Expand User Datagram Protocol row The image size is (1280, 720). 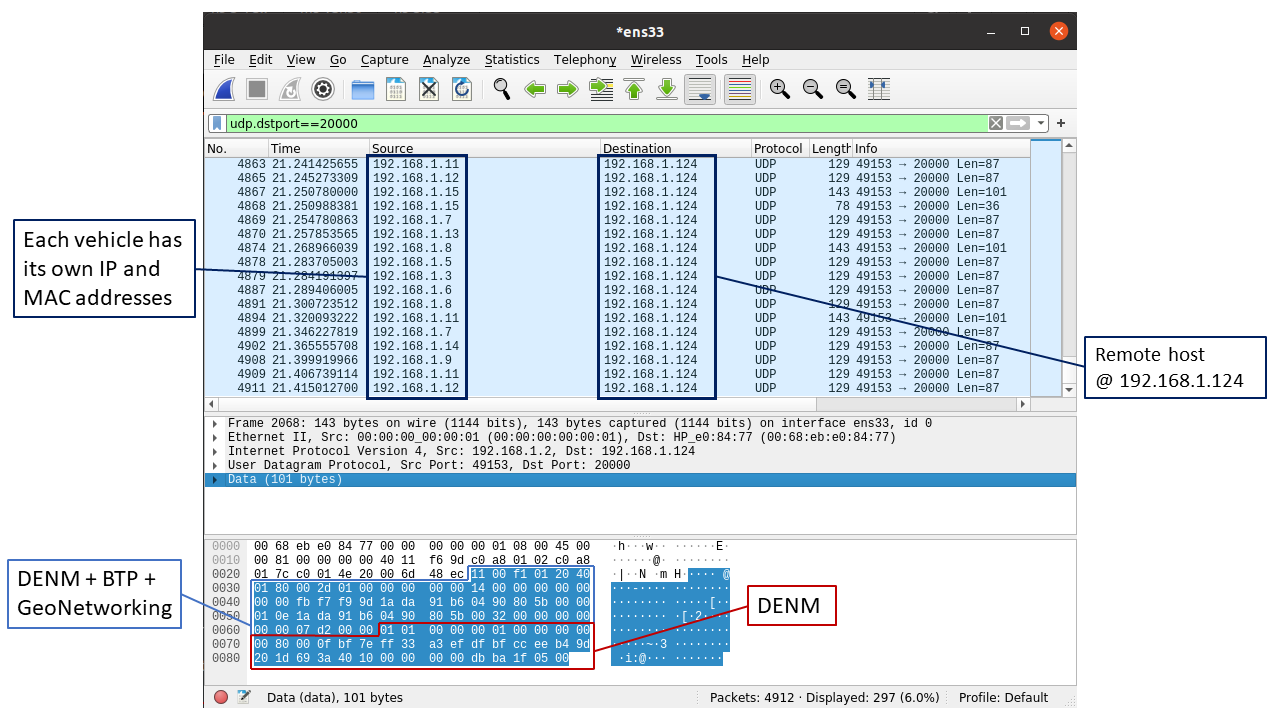[215, 466]
